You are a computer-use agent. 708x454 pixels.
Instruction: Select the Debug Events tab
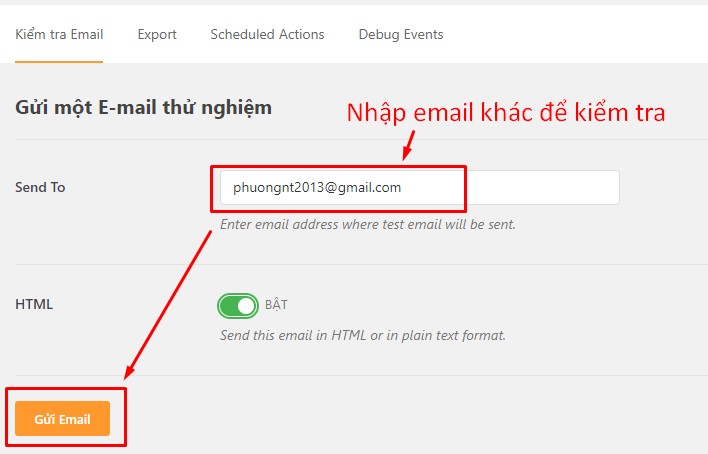coord(401,35)
